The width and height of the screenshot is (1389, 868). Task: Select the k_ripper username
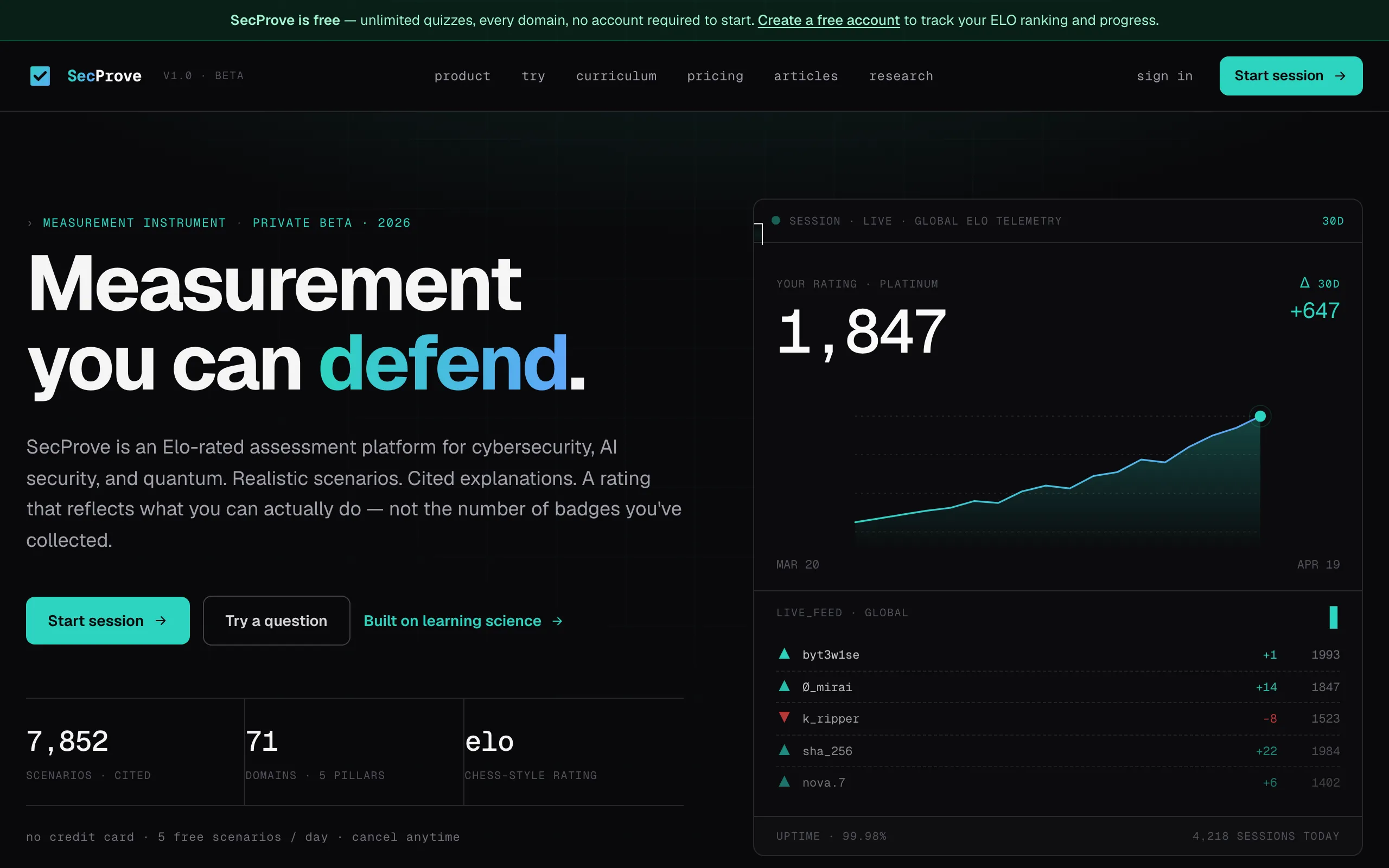pos(831,719)
